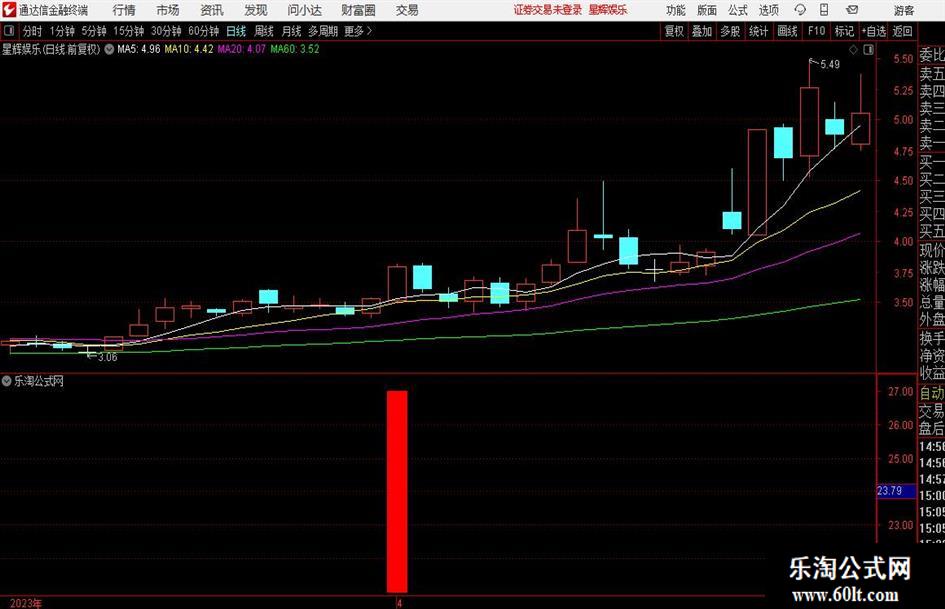Switch to 周线 weekly tab
Viewport: 945px width, 609px height.
pyautogui.click(x=264, y=31)
